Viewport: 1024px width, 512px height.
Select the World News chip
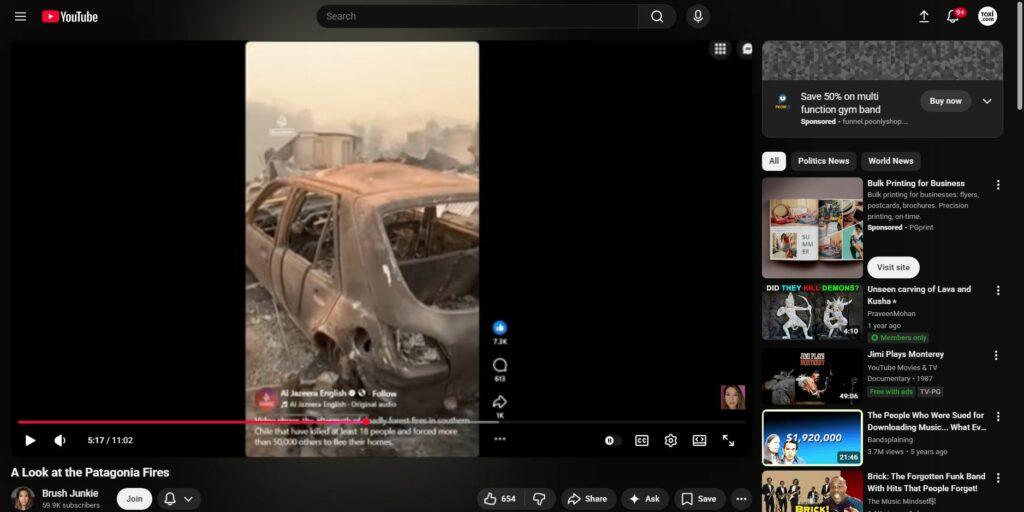[890, 161]
